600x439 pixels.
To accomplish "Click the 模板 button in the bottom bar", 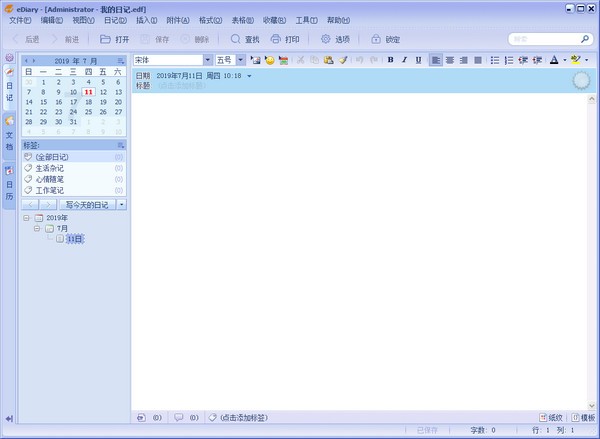I will point(582,417).
